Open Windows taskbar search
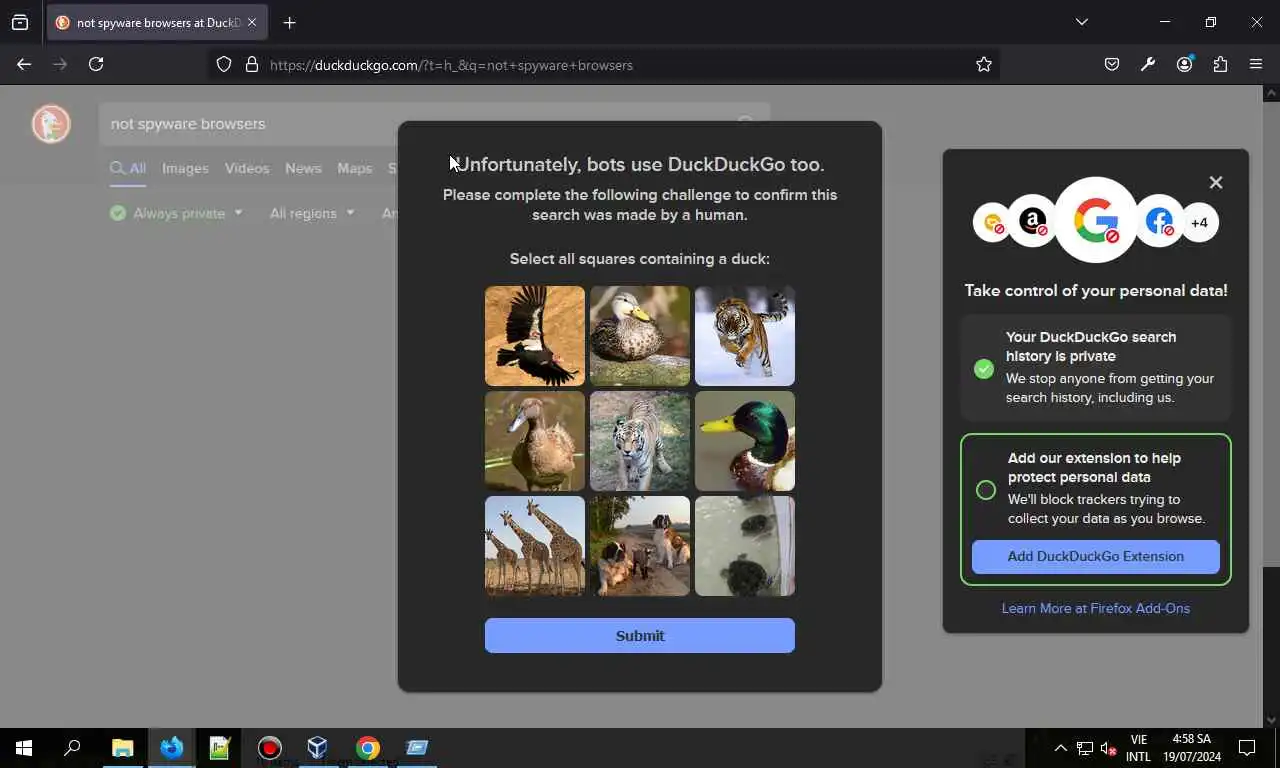 (x=72, y=748)
